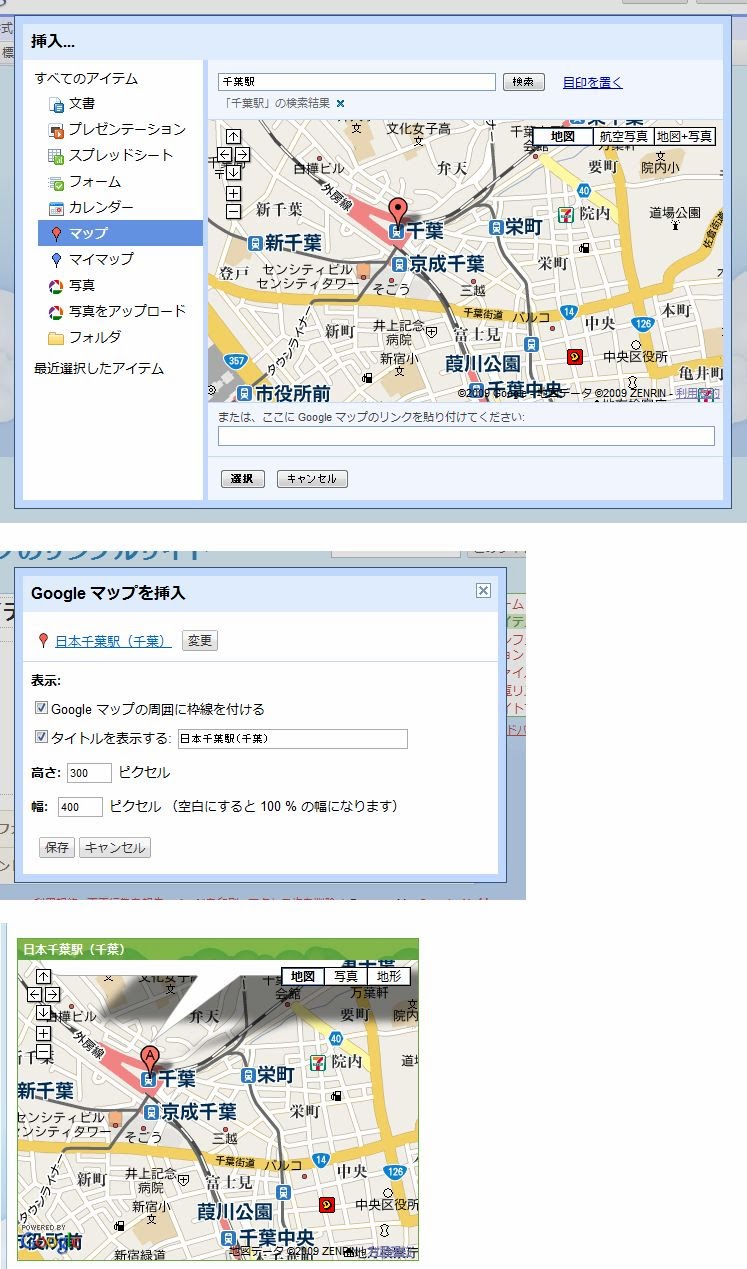Viewport: 747px width, 1269px height.
Task: Zoom in on the embedded bottom map
Action: [43, 1033]
